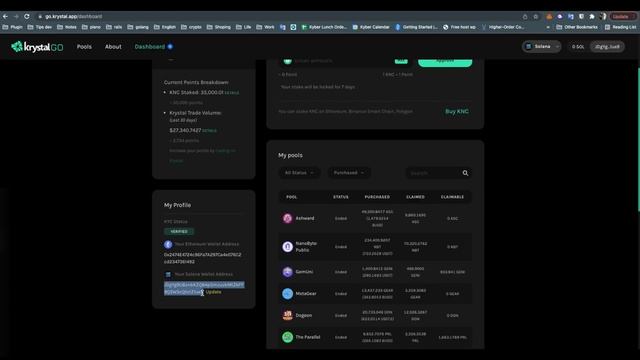Click the Ethereum wallet icon
This screenshot has width=640, height=360.
tap(168, 244)
